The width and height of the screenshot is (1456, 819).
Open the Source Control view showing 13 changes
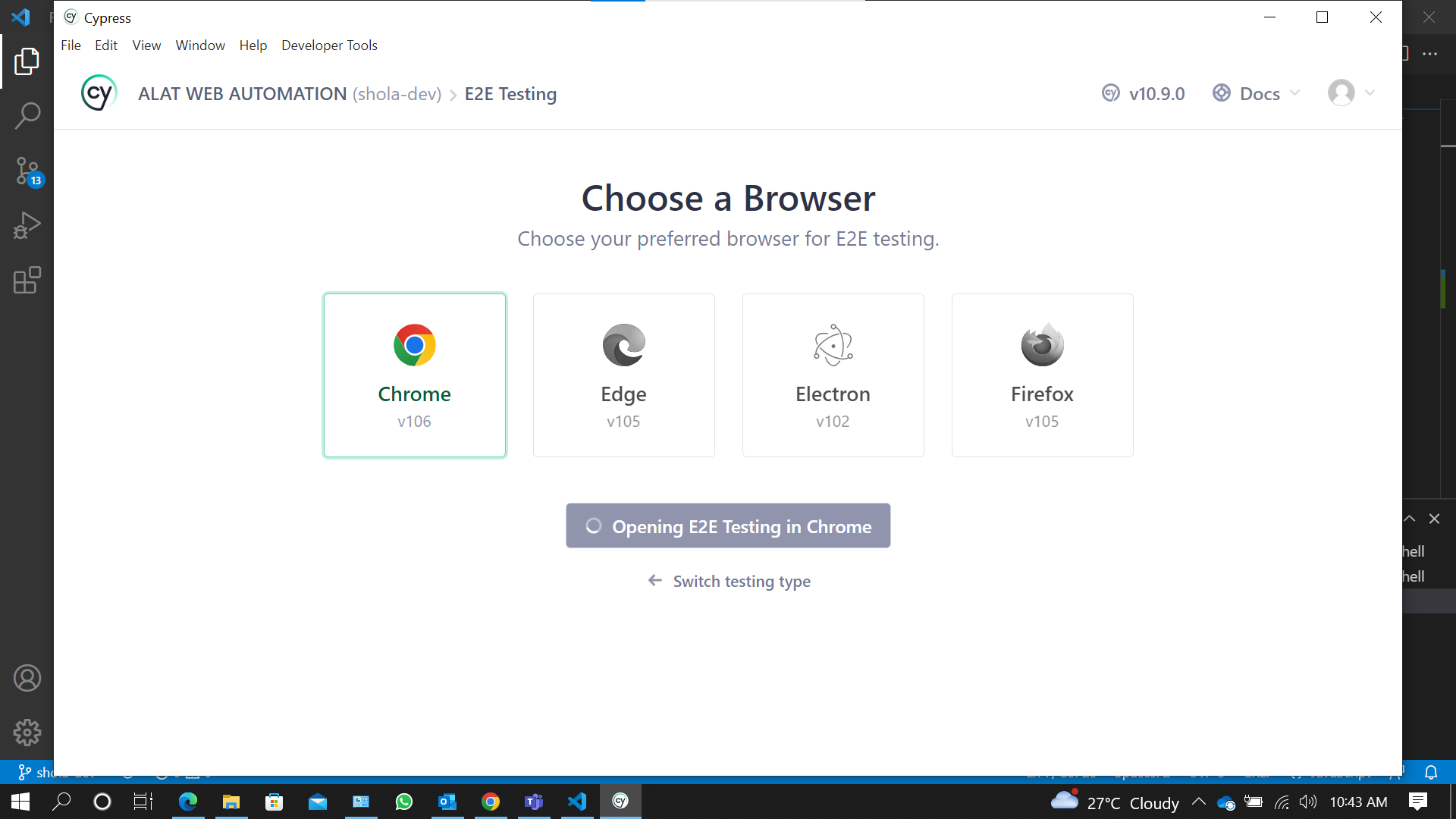coord(27,171)
